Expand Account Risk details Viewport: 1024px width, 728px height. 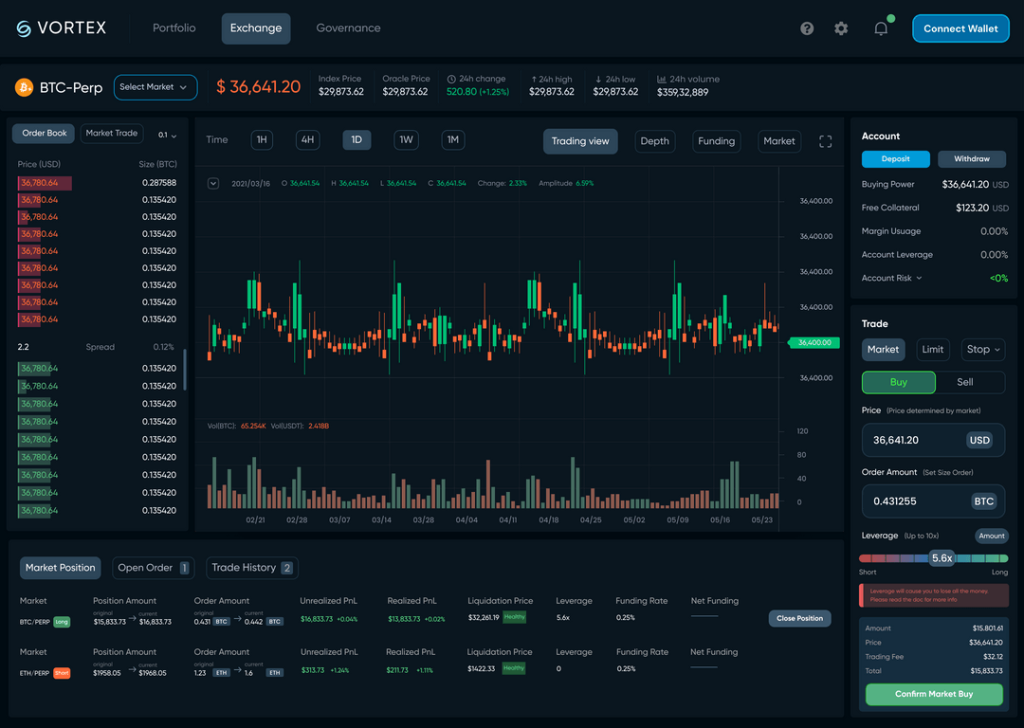click(x=919, y=278)
